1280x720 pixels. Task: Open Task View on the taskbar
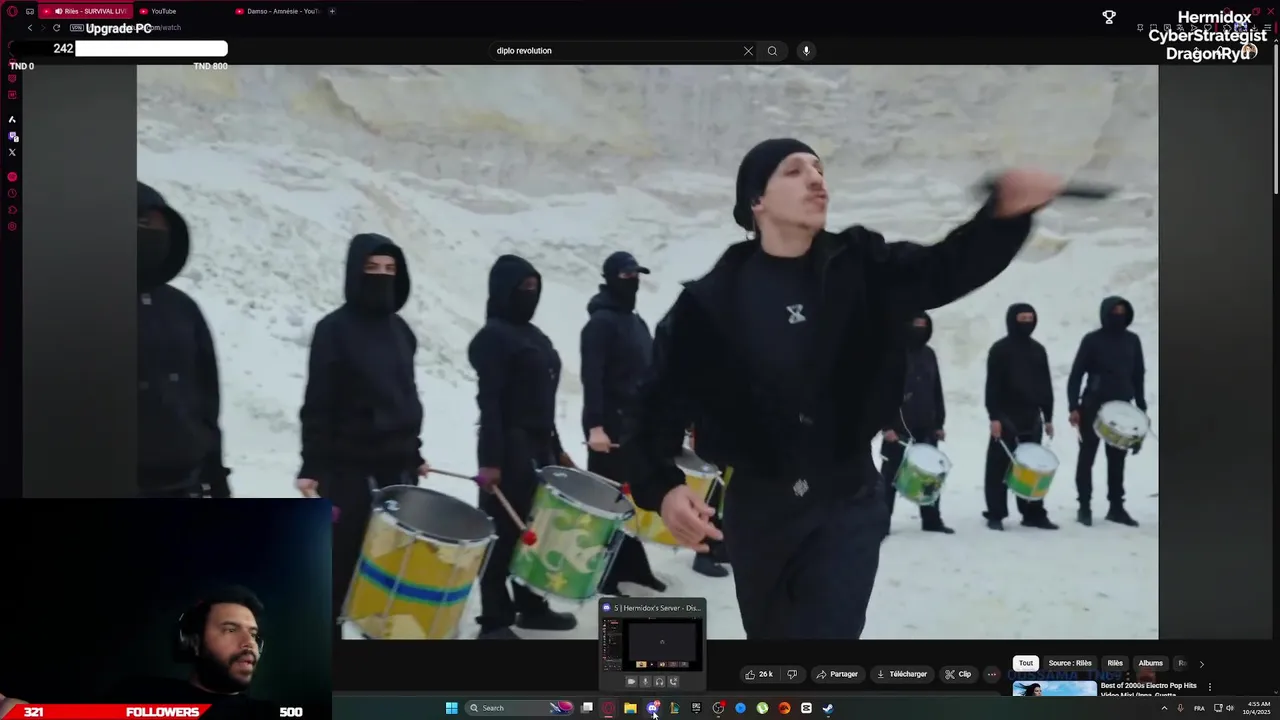(587, 708)
